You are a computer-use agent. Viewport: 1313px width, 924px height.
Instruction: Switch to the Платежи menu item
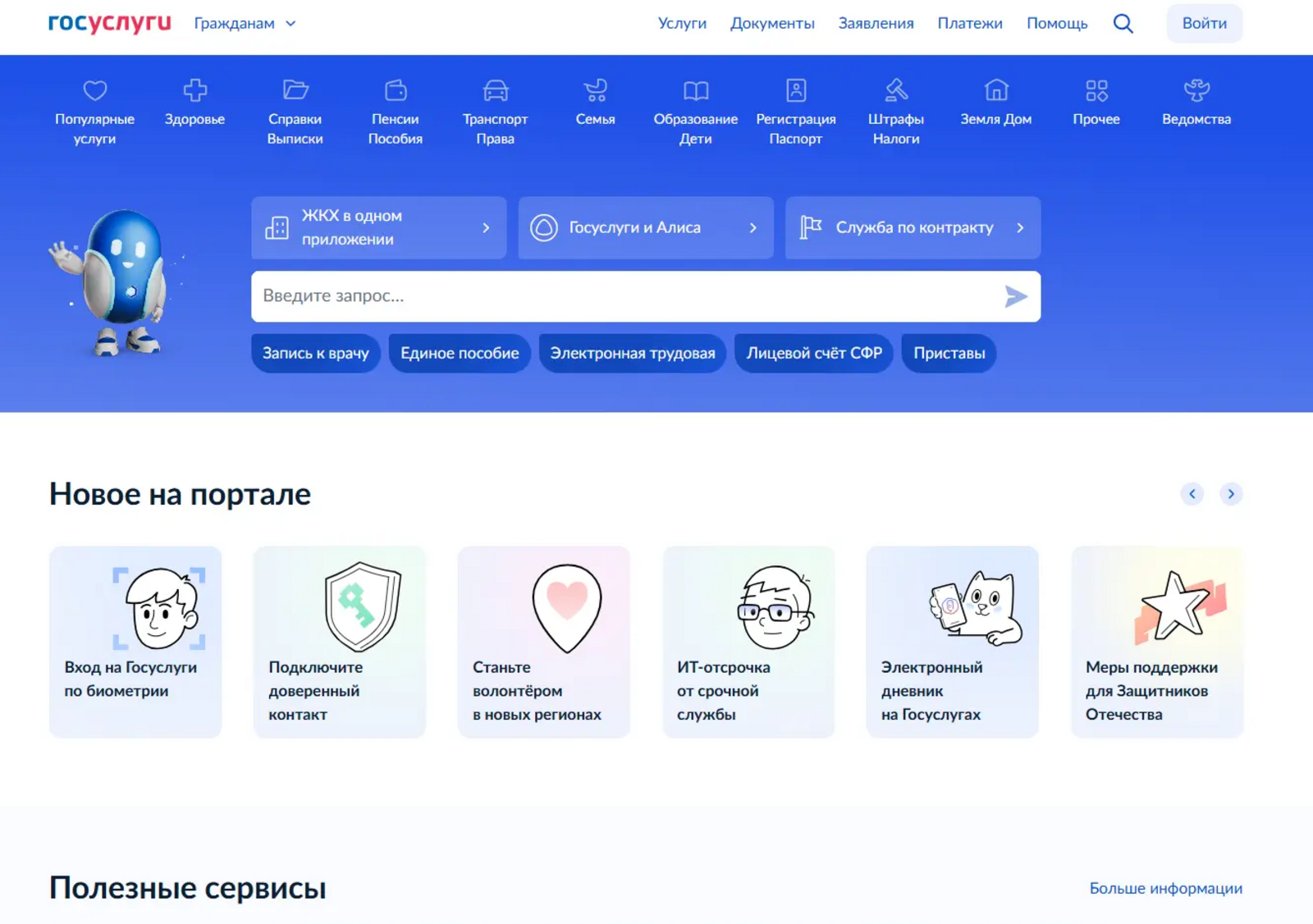click(970, 23)
